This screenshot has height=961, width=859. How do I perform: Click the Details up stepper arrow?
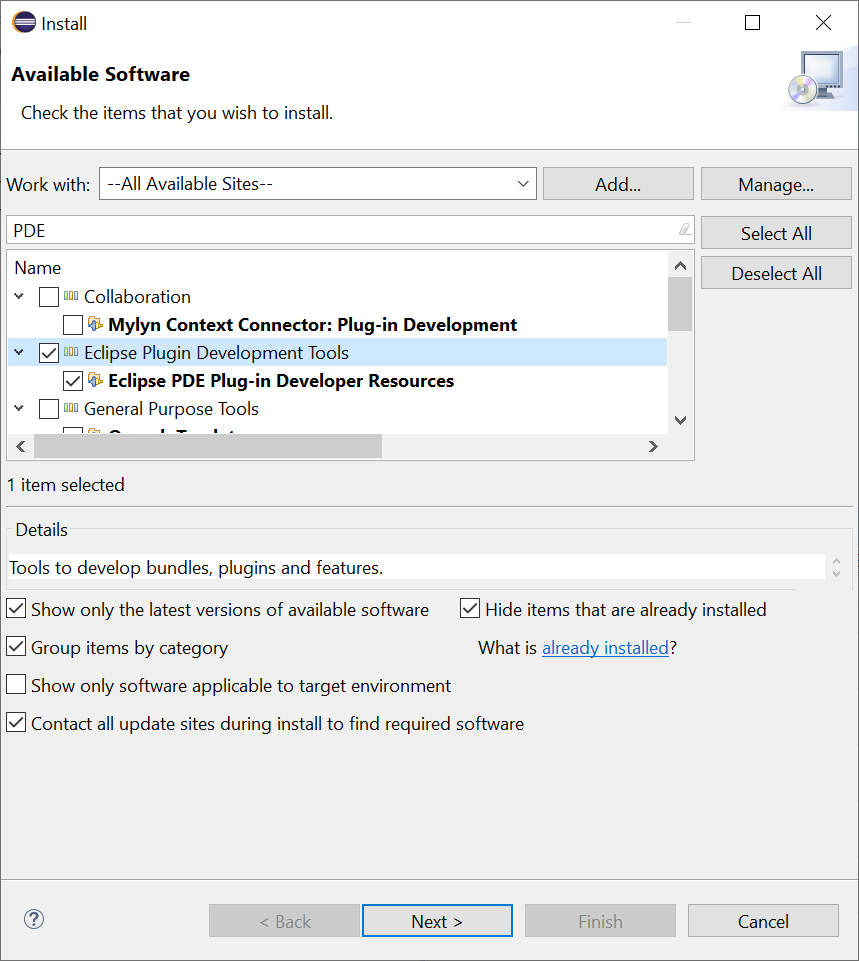[x=836, y=561]
